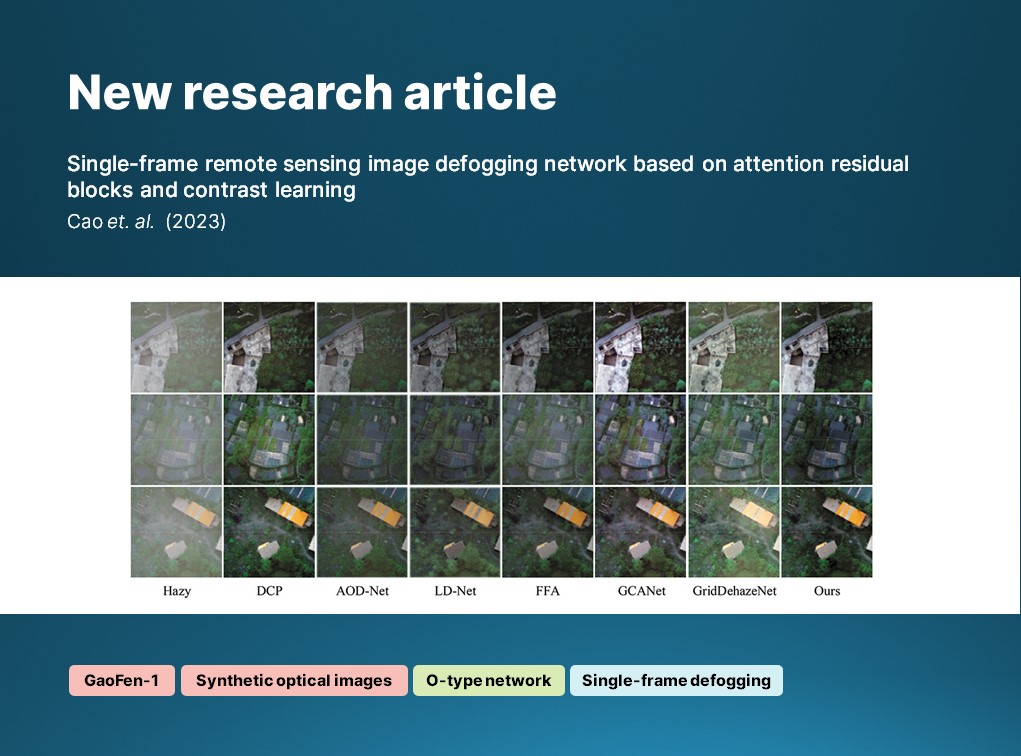
Task: Click the O-type network tag
Action: 488,680
